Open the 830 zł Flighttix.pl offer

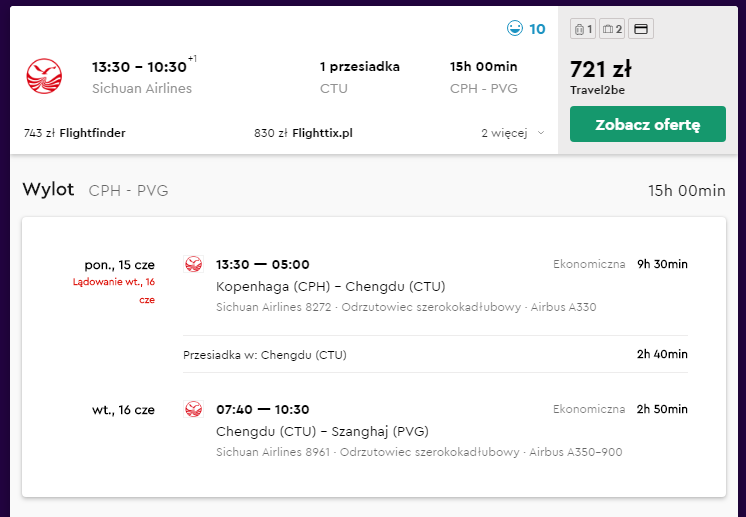point(303,133)
